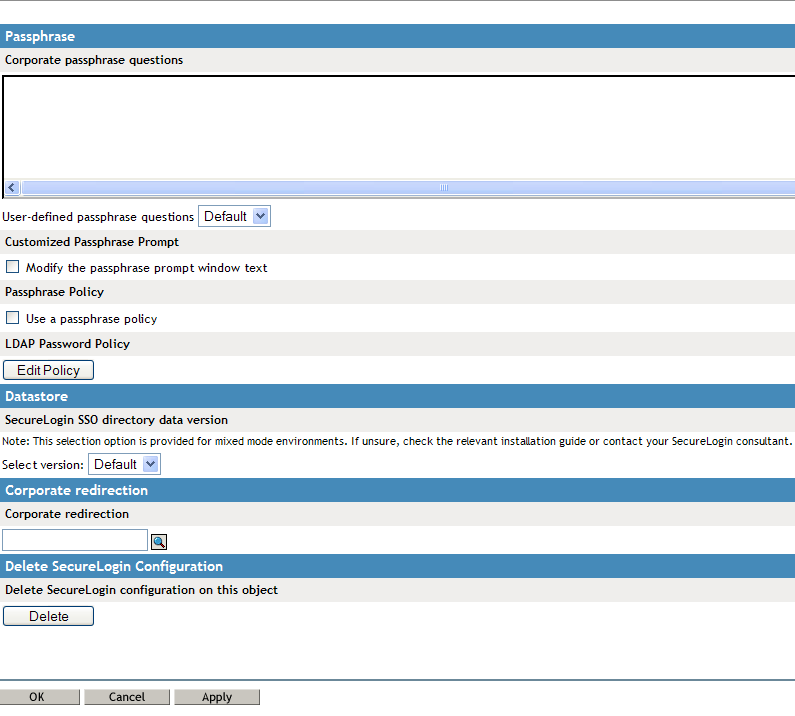Image resolution: width=795 pixels, height=716 pixels.
Task: Open the Corporate redirection object browser icon
Action: (x=159, y=542)
